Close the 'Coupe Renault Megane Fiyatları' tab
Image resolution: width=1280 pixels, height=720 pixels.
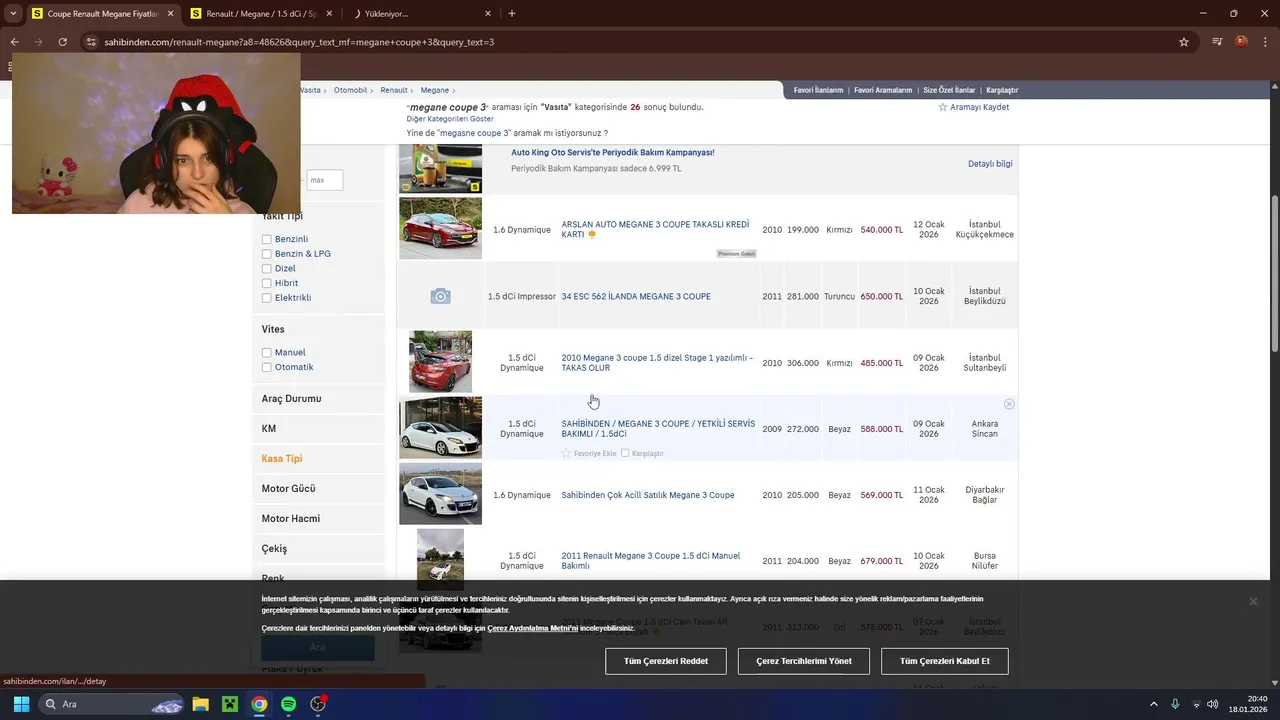[x=170, y=14]
